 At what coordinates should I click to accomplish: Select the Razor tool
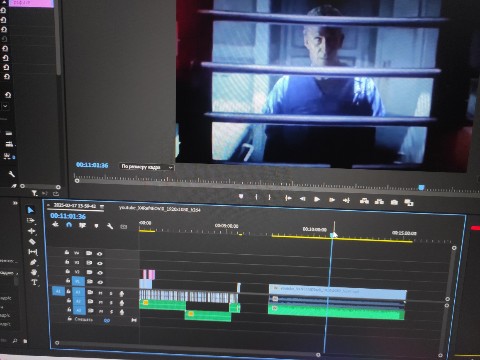(x=32, y=241)
